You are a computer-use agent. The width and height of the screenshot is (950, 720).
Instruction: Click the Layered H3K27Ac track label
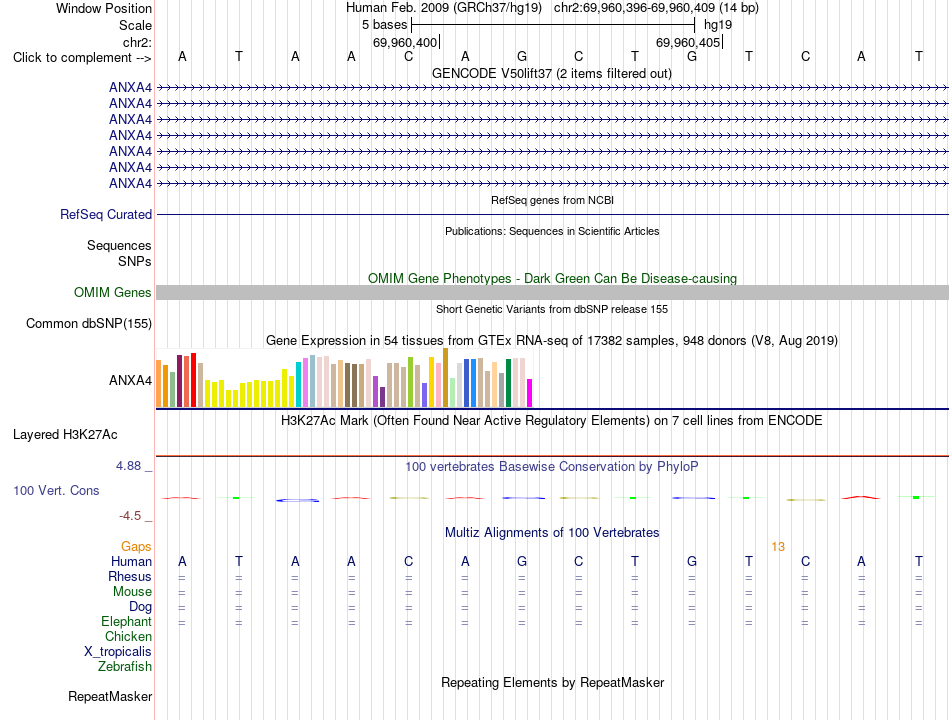[65, 435]
